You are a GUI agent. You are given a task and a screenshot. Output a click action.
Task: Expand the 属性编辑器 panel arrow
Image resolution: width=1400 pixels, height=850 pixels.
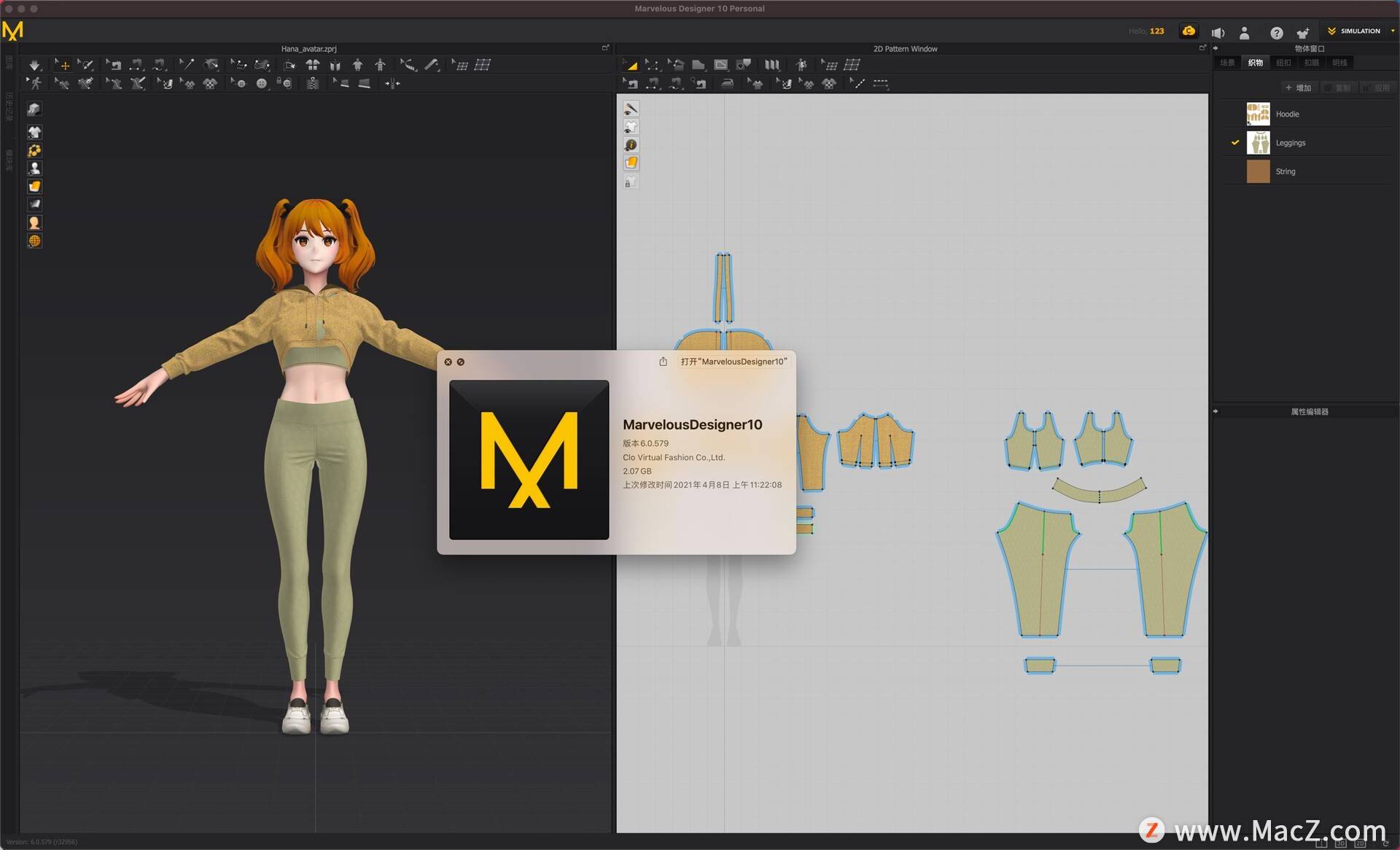(1215, 410)
